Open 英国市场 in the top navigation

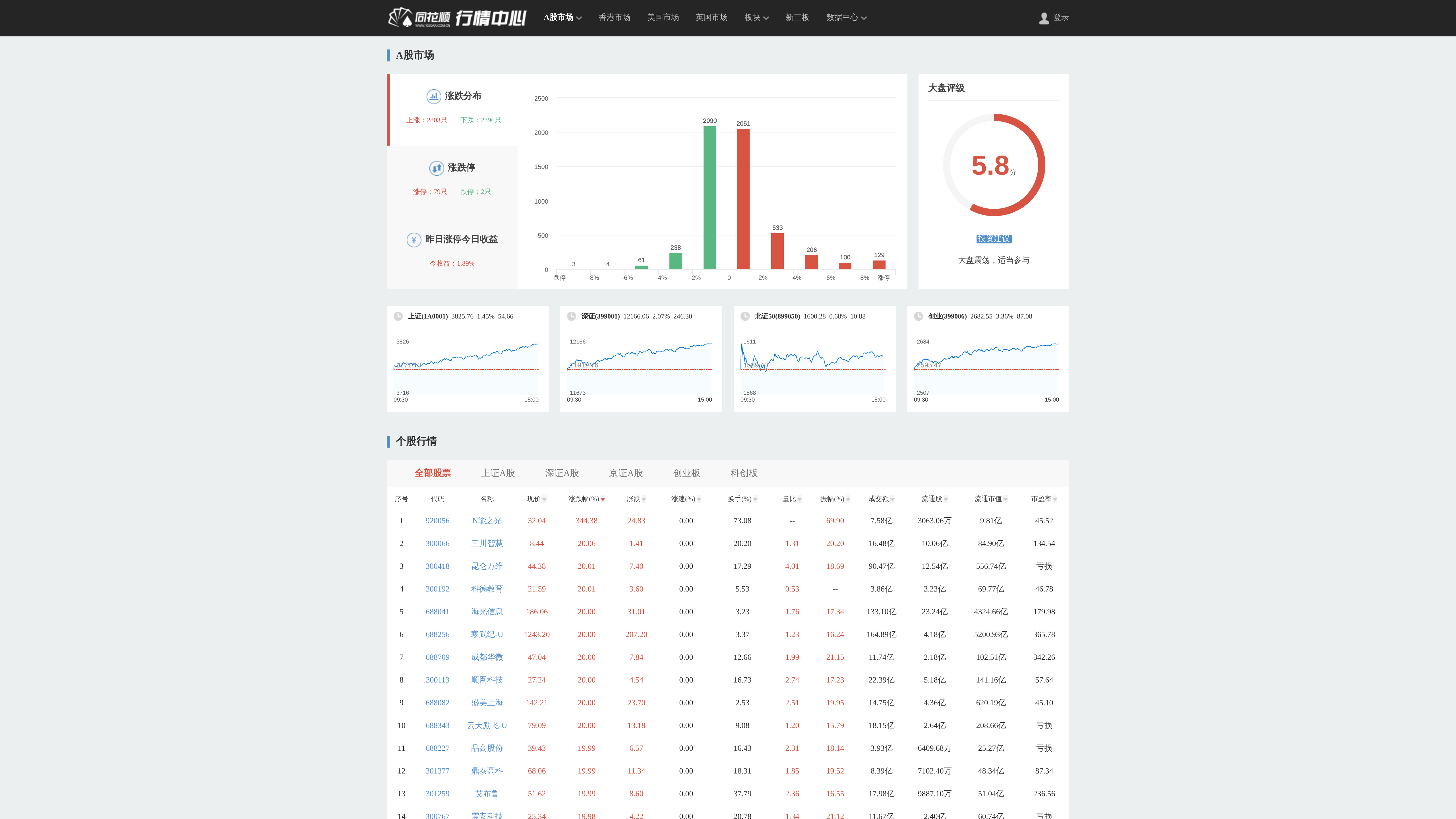[x=712, y=18]
